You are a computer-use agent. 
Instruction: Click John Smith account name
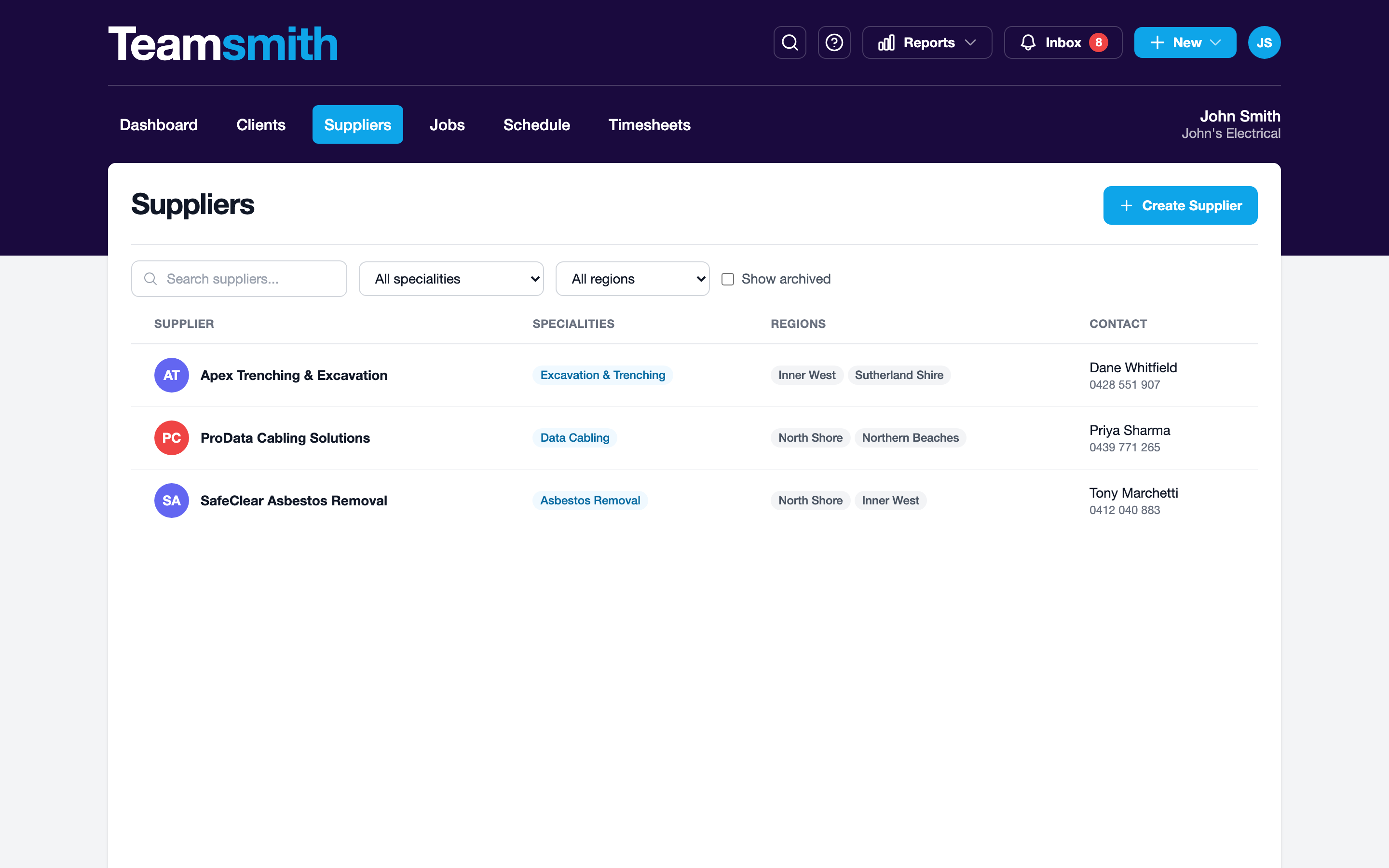1240,116
